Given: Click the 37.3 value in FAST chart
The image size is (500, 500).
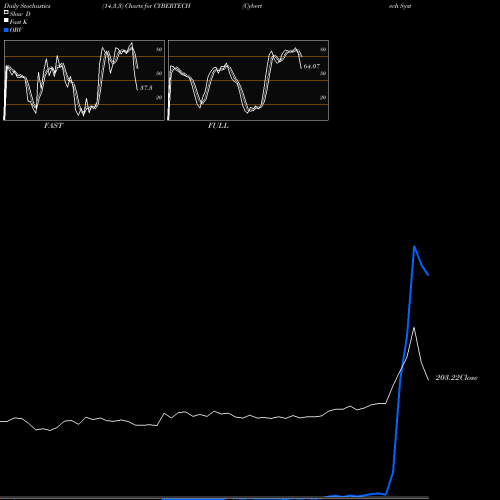Looking at the screenshot, I should pyautogui.click(x=146, y=88).
